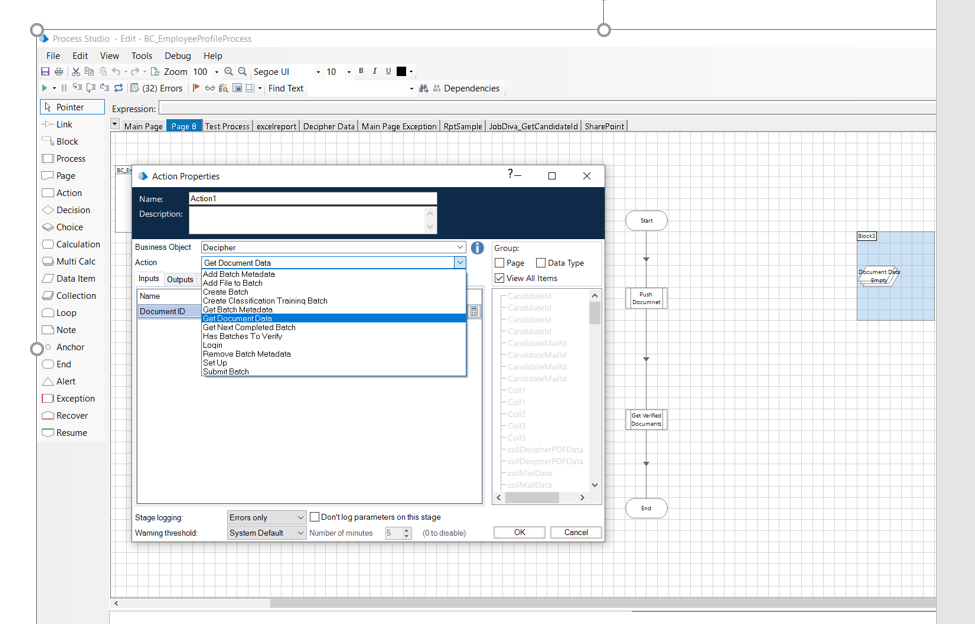Image resolution: width=975 pixels, height=624 pixels.
Task: Click the zoom in magnifier icon
Action: coord(229,72)
